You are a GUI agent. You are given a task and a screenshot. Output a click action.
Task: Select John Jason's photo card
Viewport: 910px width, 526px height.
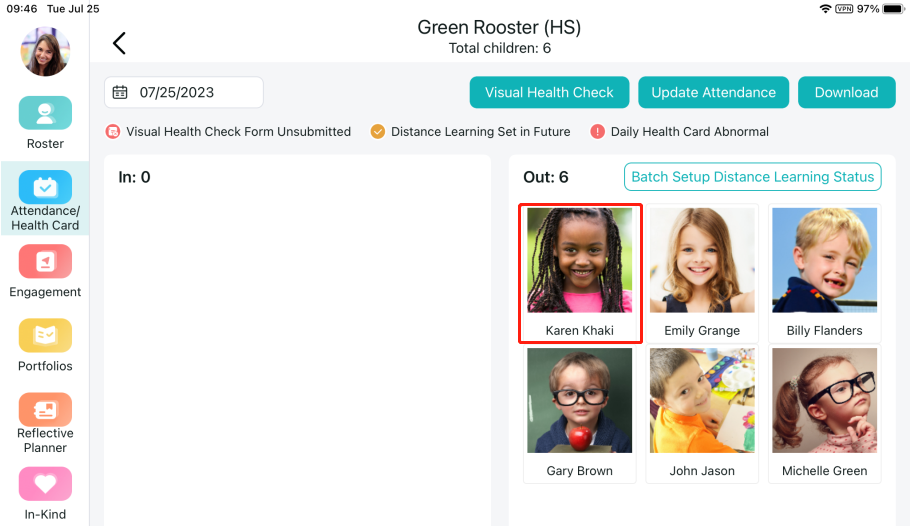(x=702, y=413)
